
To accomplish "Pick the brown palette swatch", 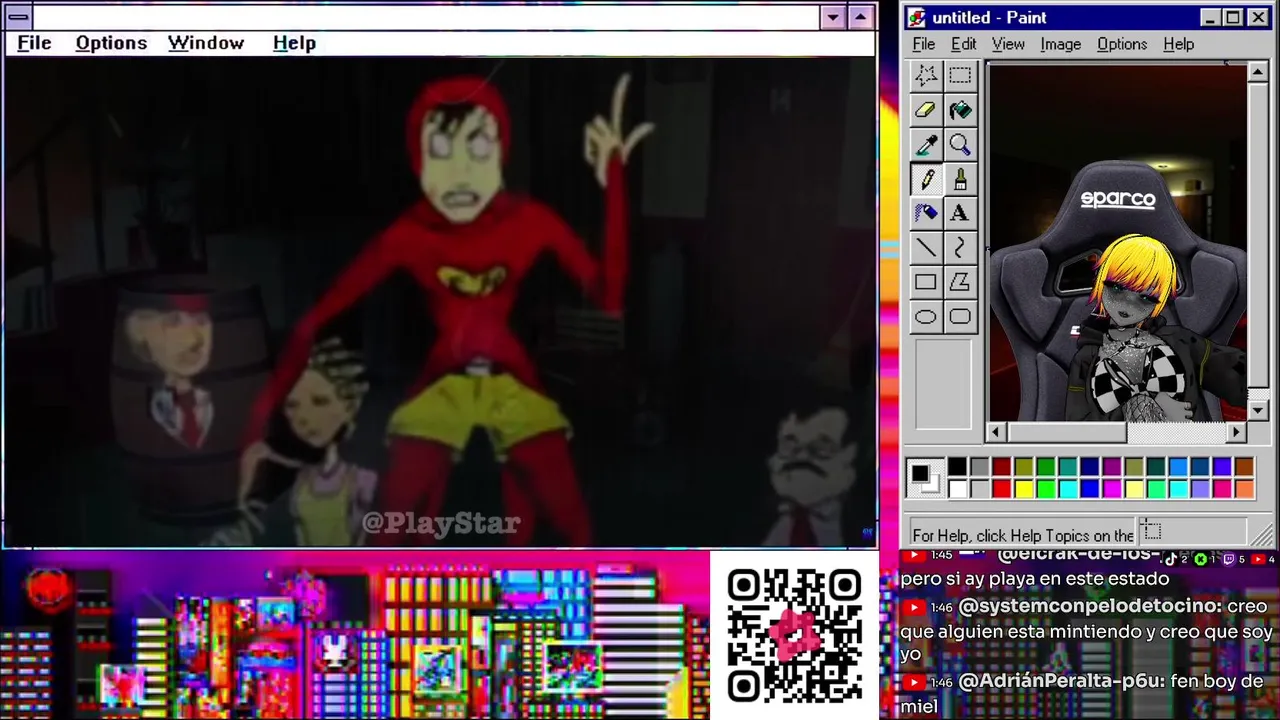I will 1243,467.
